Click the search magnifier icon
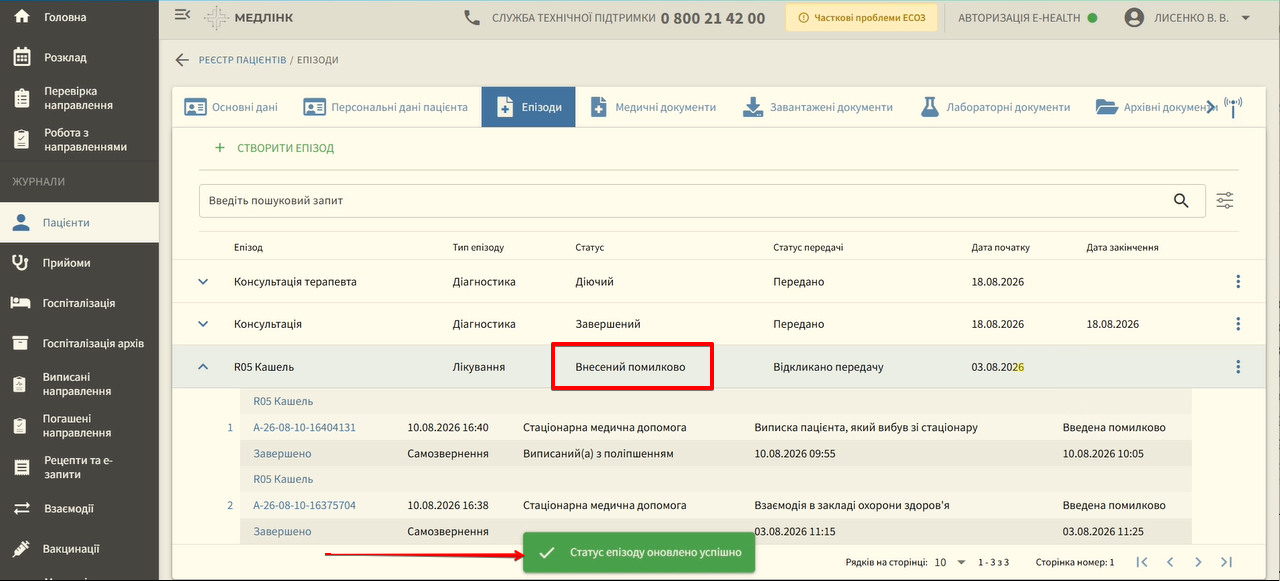 (1182, 200)
